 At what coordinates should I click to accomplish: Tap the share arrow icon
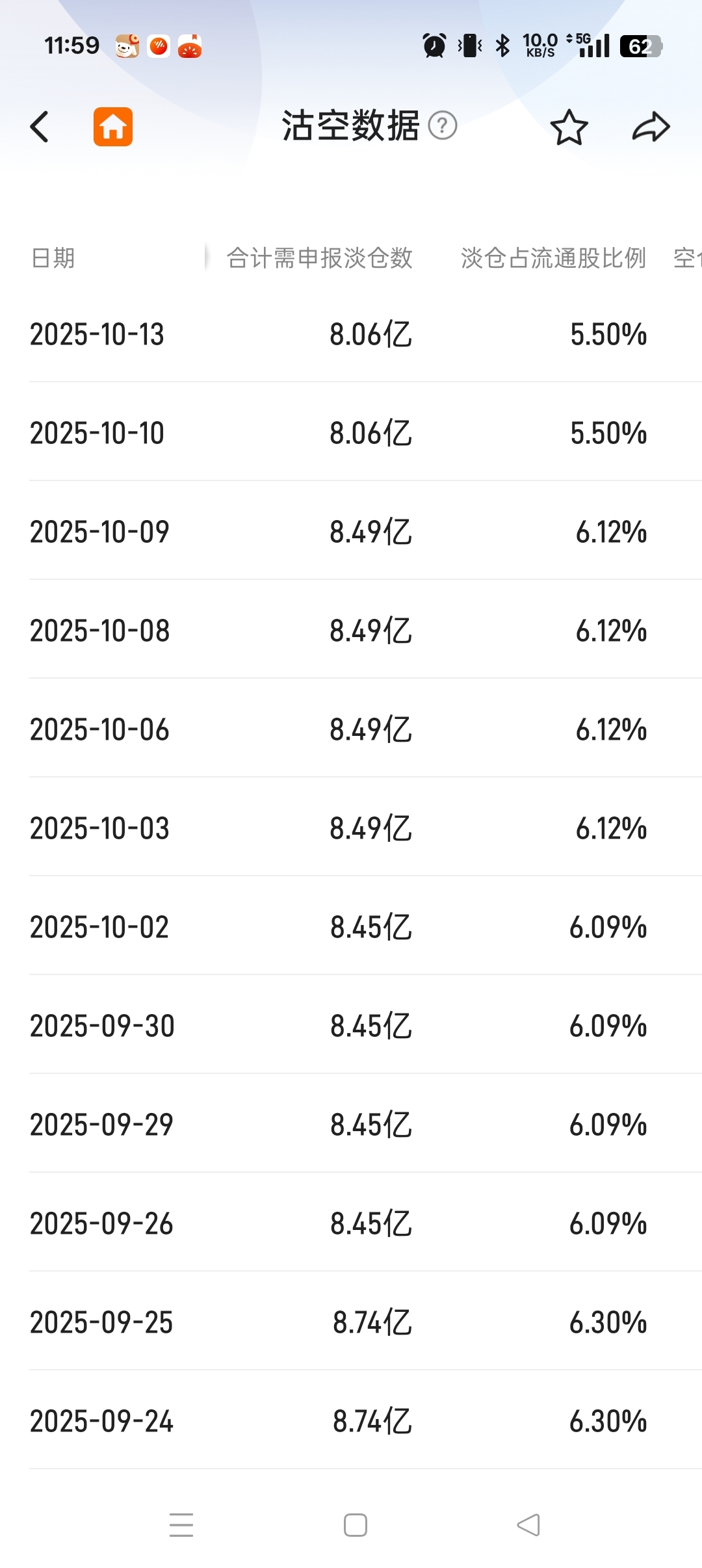tap(651, 127)
